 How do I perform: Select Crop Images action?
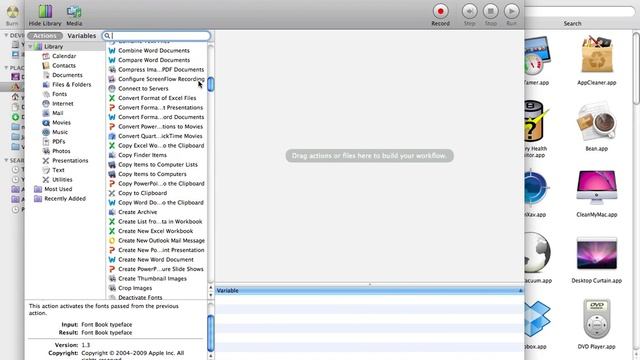135,288
